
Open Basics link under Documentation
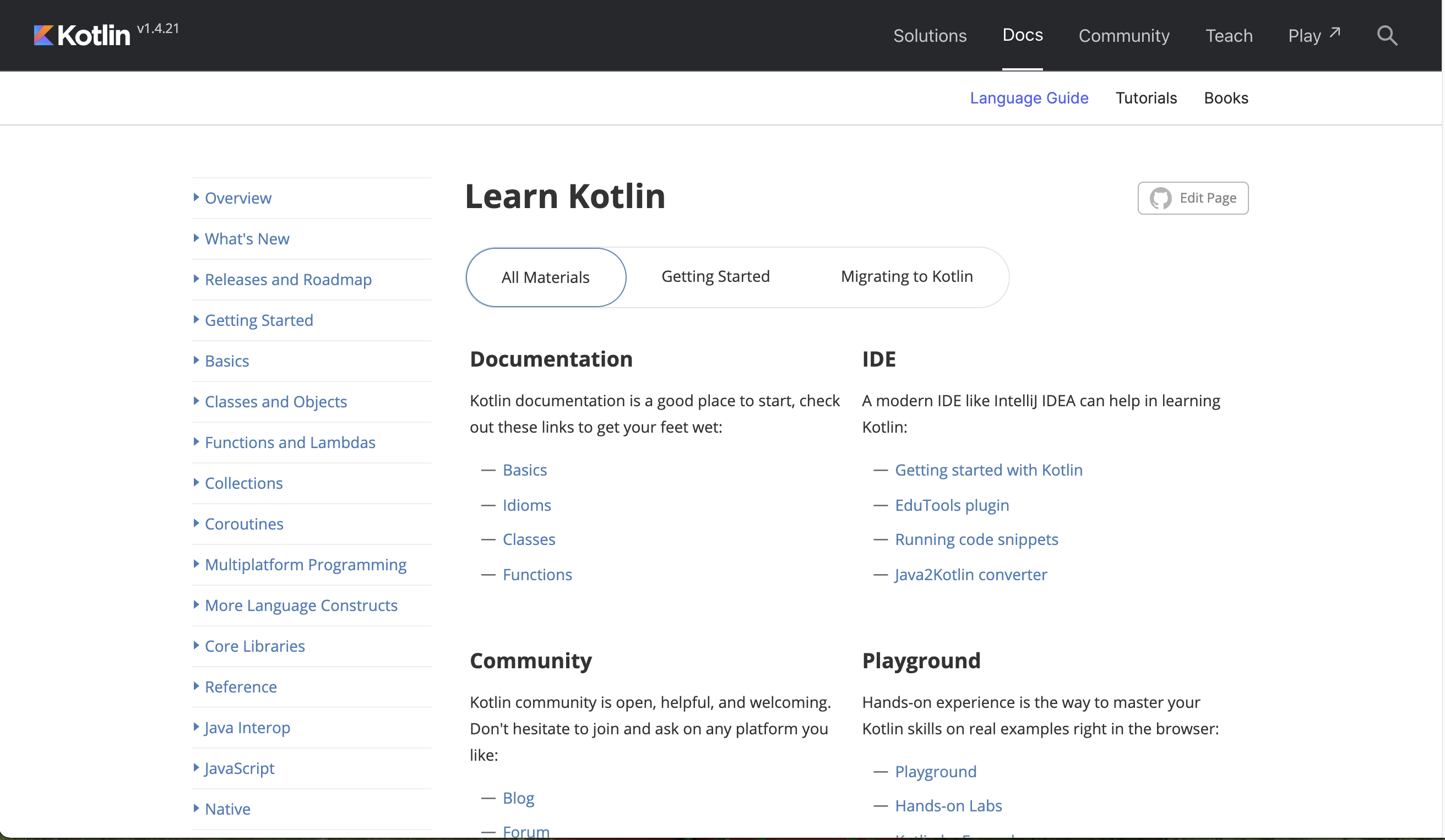click(x=524, y=470)
